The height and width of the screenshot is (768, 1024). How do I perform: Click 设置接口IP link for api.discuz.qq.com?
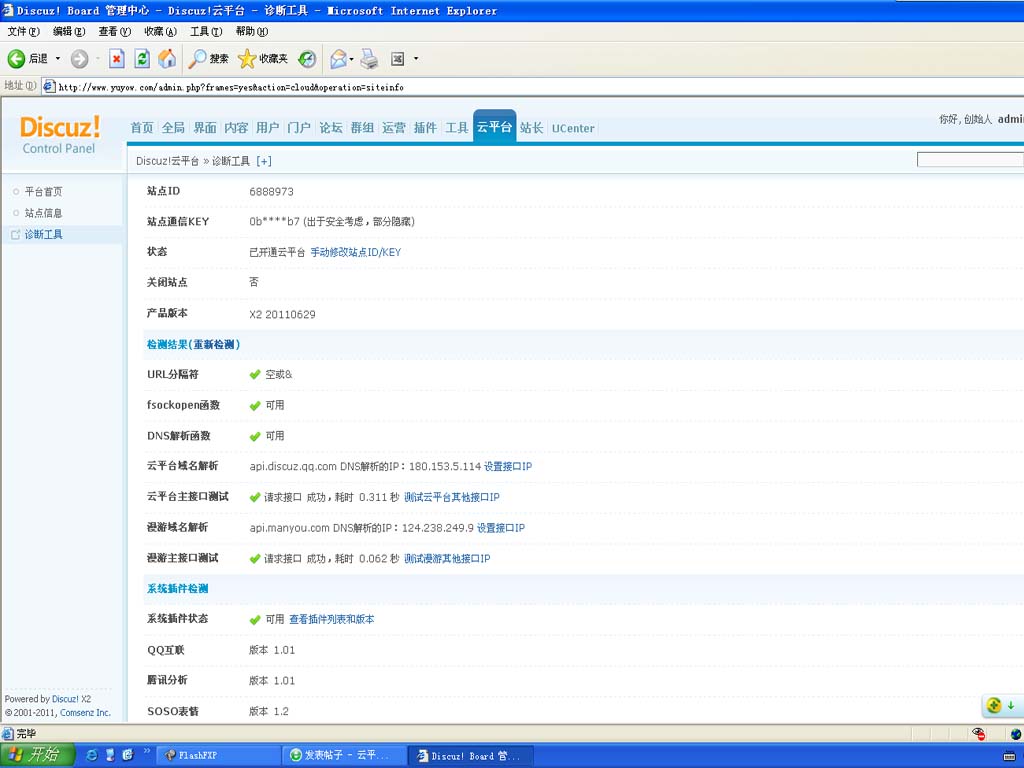coord(507,466)
